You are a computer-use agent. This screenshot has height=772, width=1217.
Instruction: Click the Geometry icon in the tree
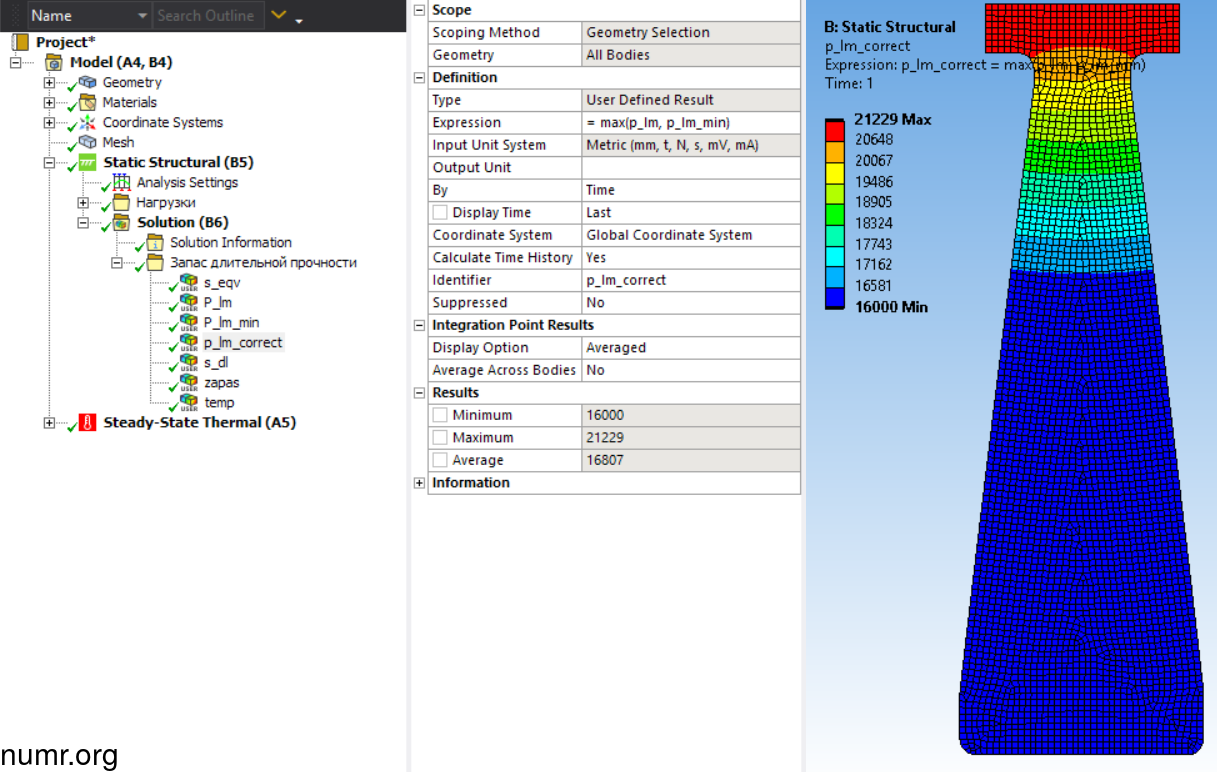(88, 83)
